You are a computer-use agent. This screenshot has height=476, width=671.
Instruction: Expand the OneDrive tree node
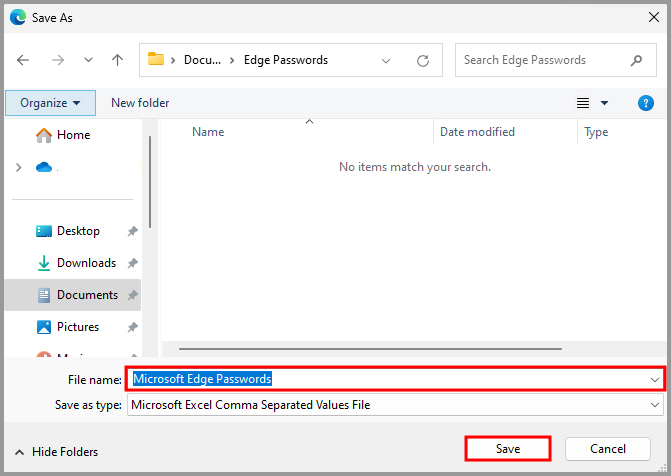pyautogui.click(x=18, y=167)
